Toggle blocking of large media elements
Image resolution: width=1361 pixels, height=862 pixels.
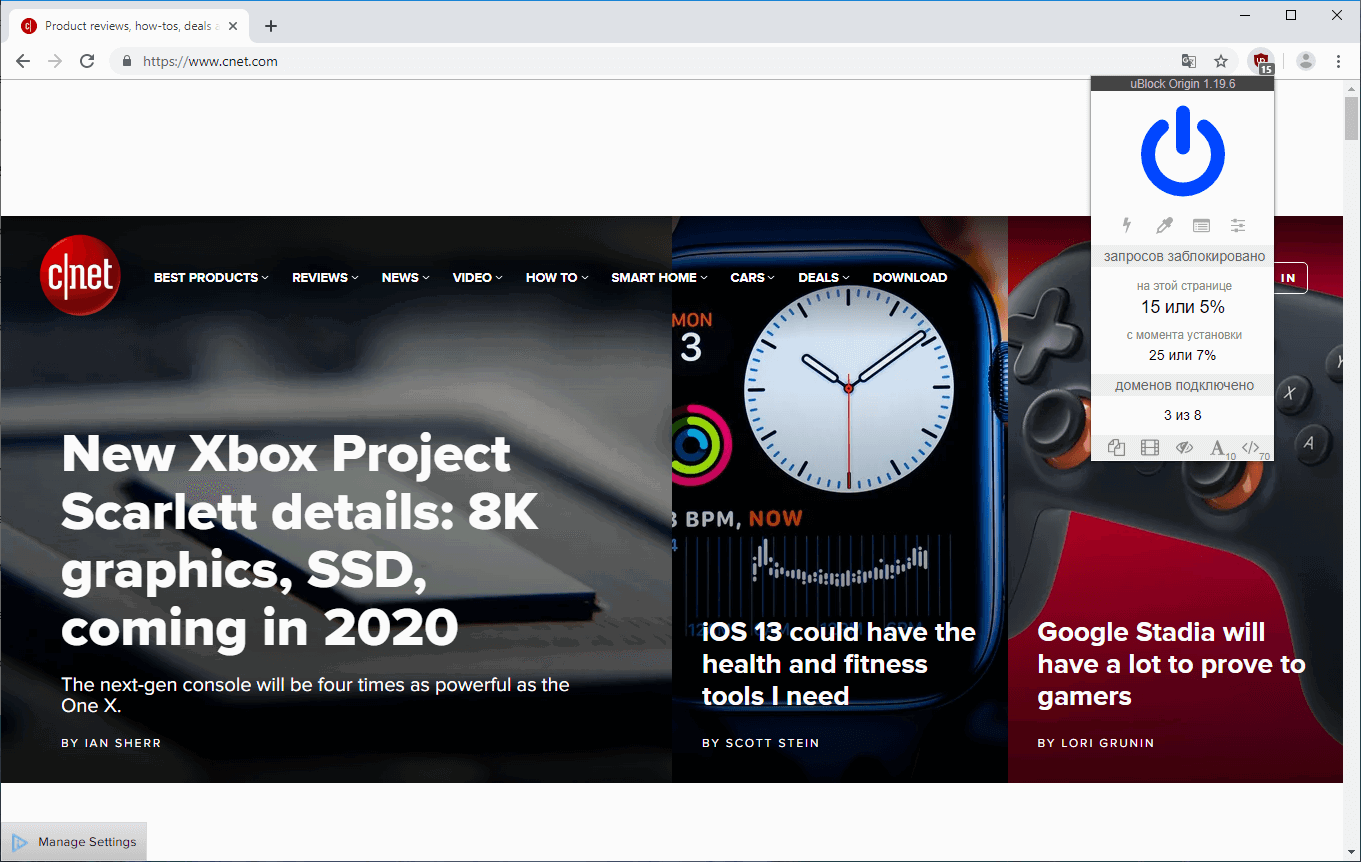[1150, 447]
